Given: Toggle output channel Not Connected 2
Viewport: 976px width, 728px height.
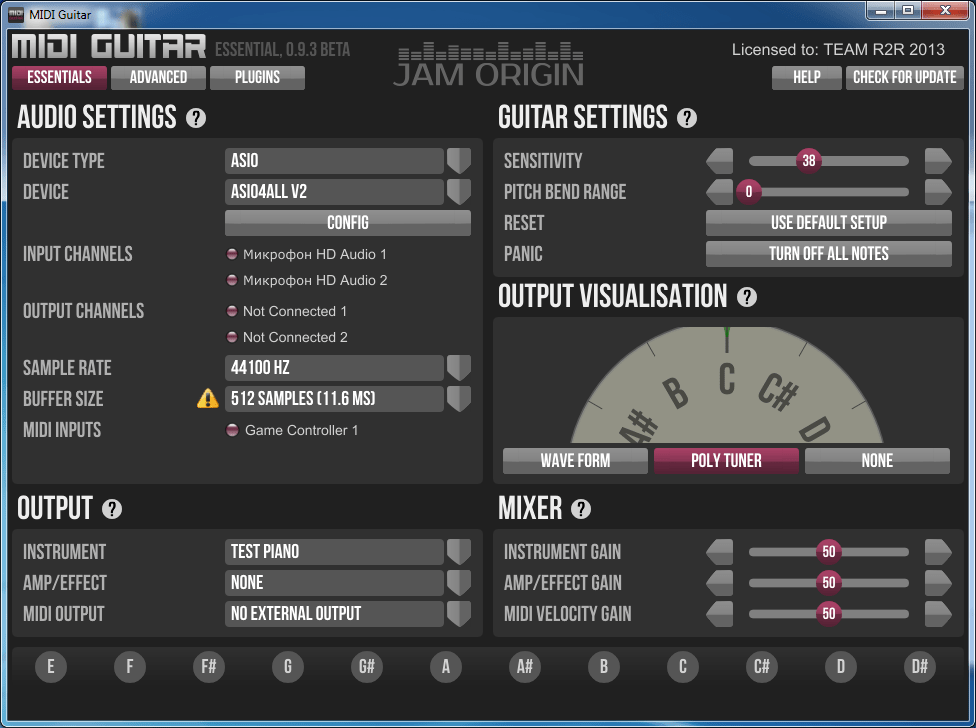Looking at the screenshot, I should [x=232, y=337].
